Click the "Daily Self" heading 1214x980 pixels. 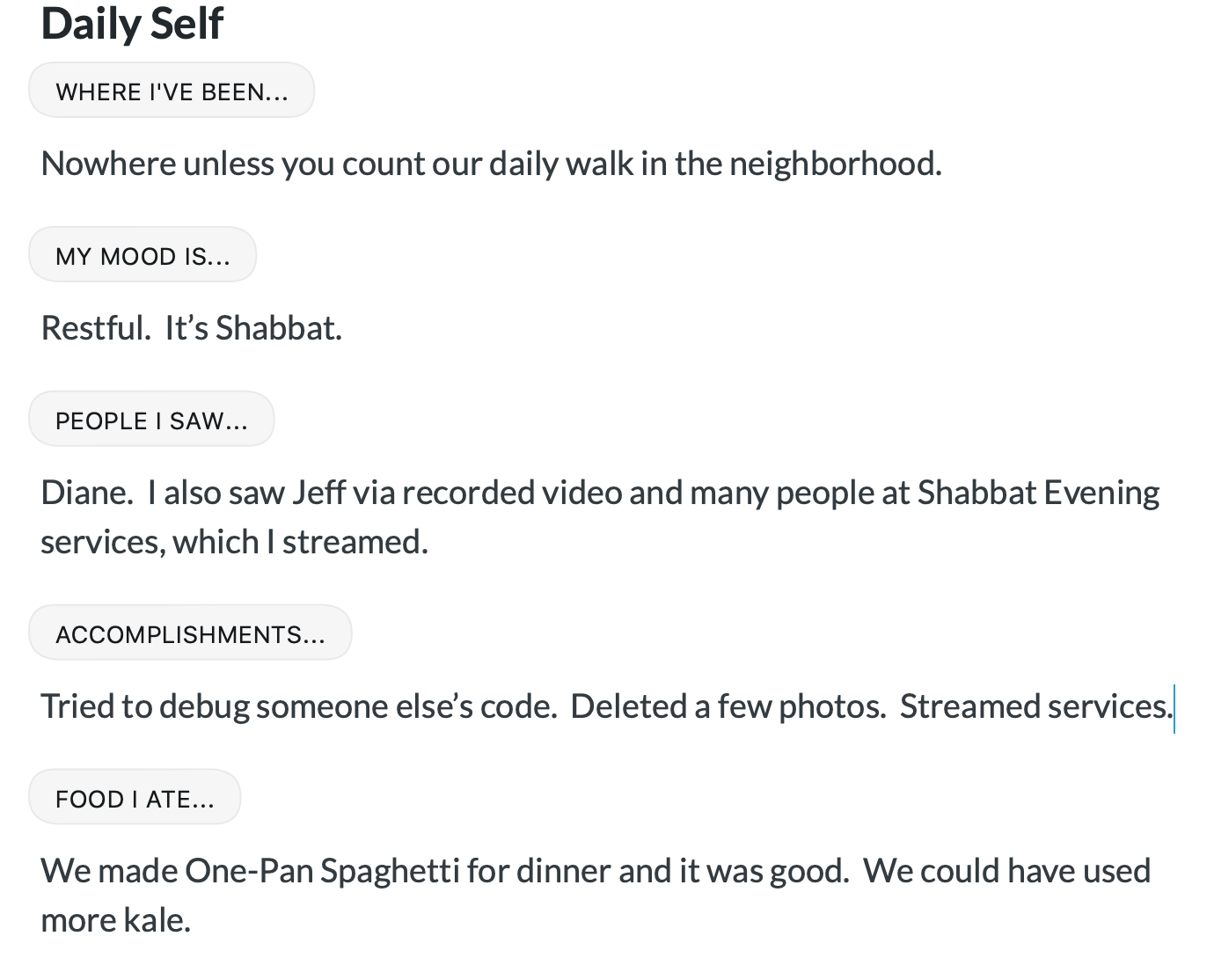pos(133,24)
